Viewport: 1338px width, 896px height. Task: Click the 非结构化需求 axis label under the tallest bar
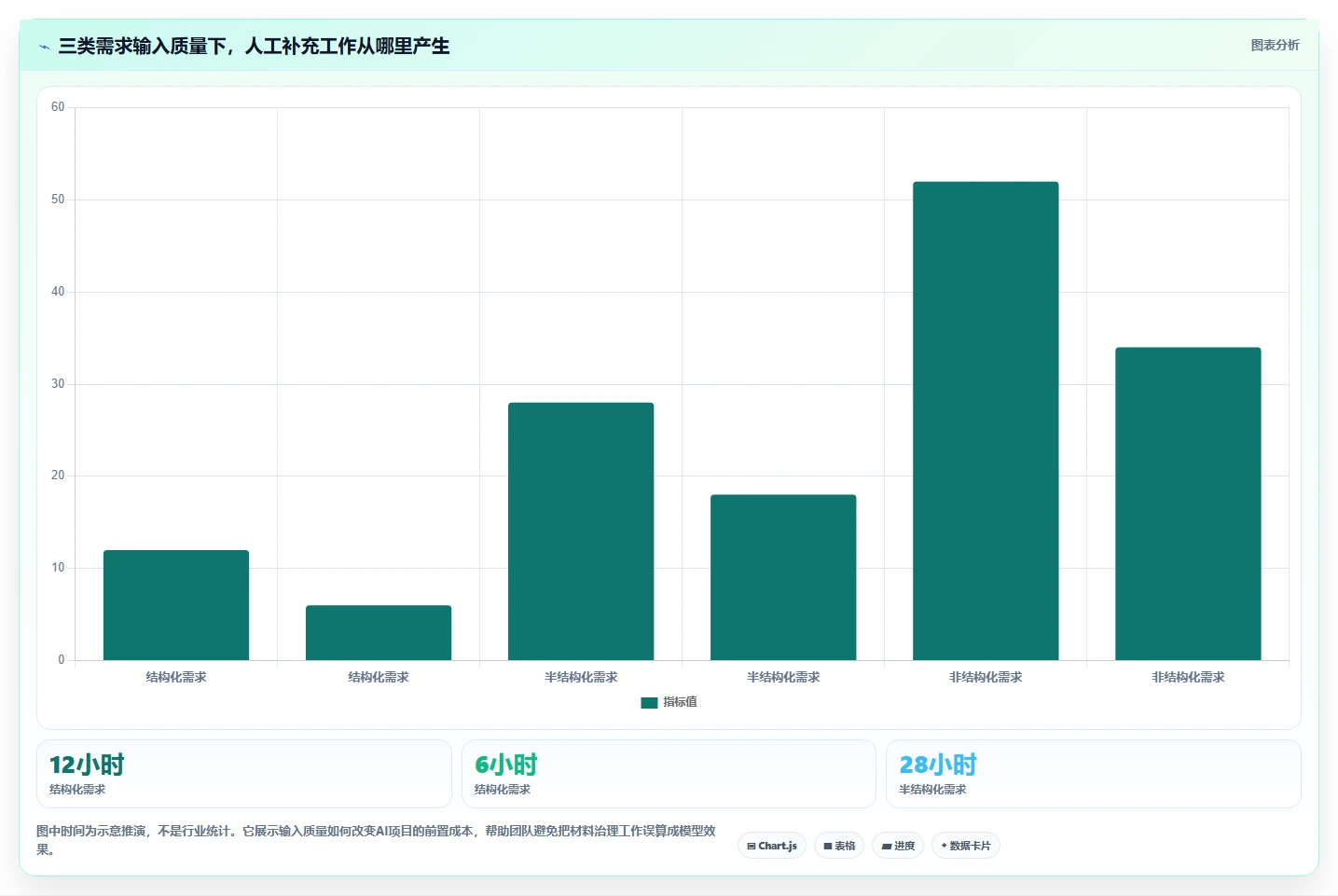coord(986,677)
